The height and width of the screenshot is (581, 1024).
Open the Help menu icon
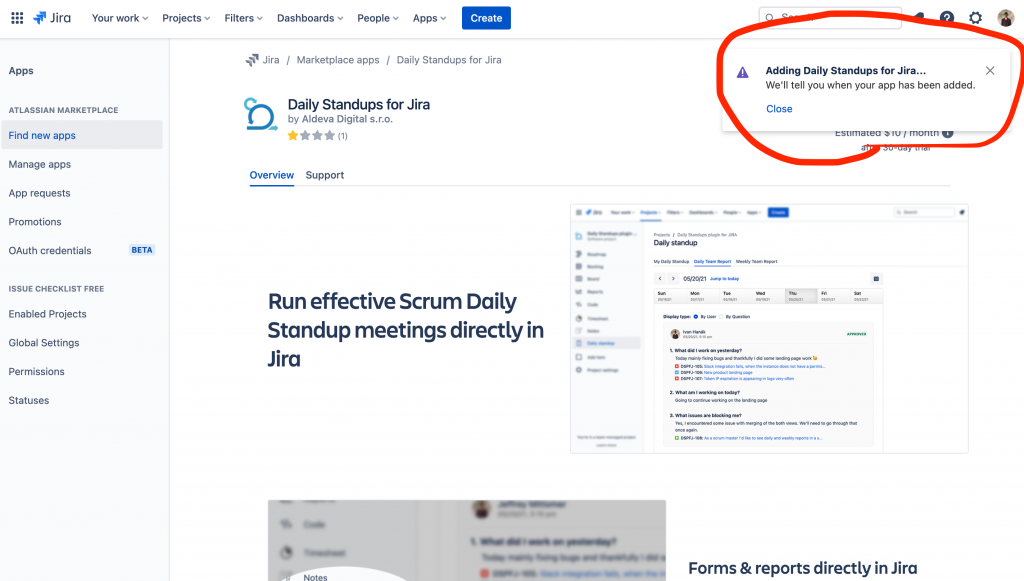pyautogui.click(x=946, y=18)
